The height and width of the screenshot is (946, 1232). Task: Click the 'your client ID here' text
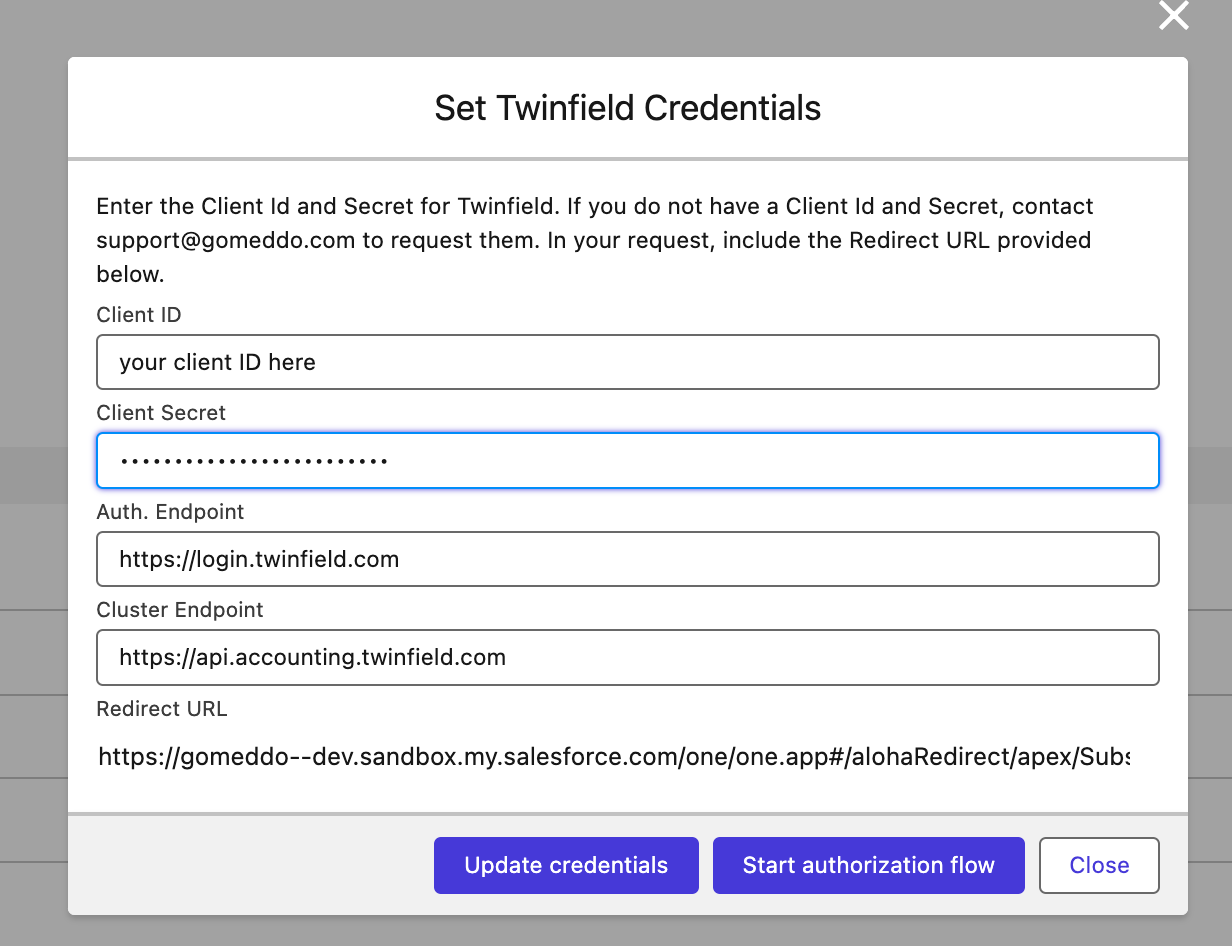(217, 362)
